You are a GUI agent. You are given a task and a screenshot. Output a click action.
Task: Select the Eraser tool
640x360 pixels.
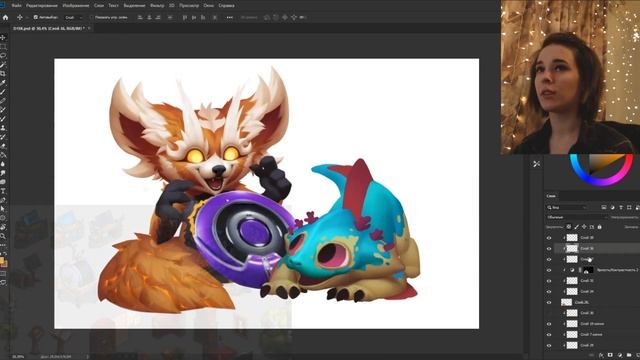pos(3,146)
